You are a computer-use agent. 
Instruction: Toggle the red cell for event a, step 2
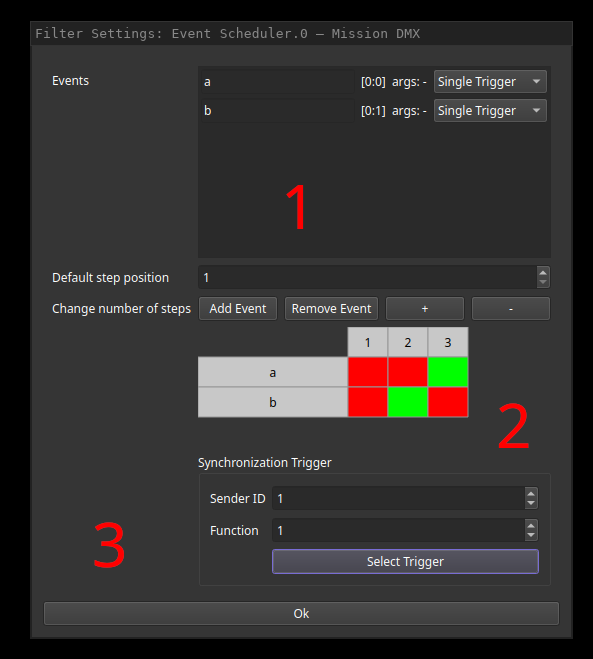(x=408, y=372)
